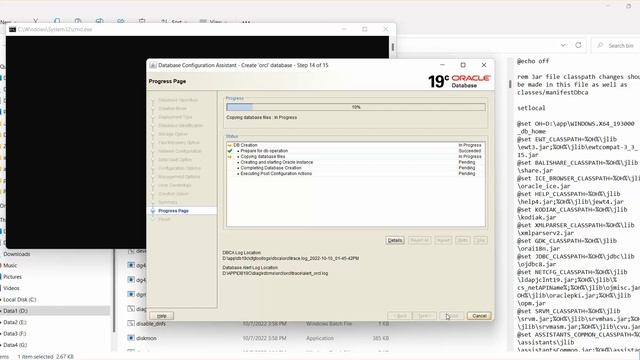Select the Completing Database Creation row
640x360 pixels.
point(356,168)
